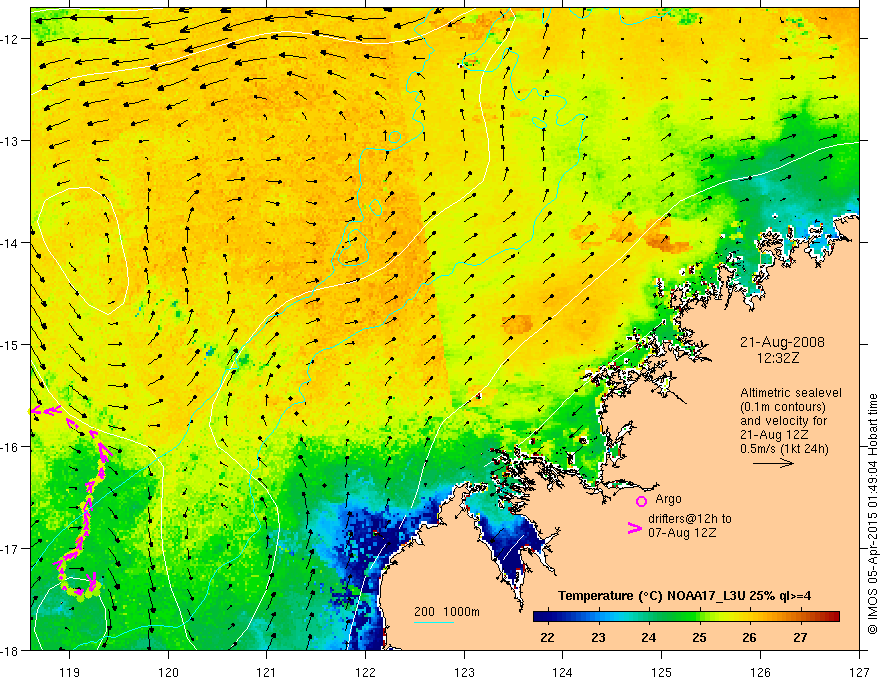Click the IMOS copyright timestamp text
Viewport: 880px width, 680px height.
click(873, 515)
